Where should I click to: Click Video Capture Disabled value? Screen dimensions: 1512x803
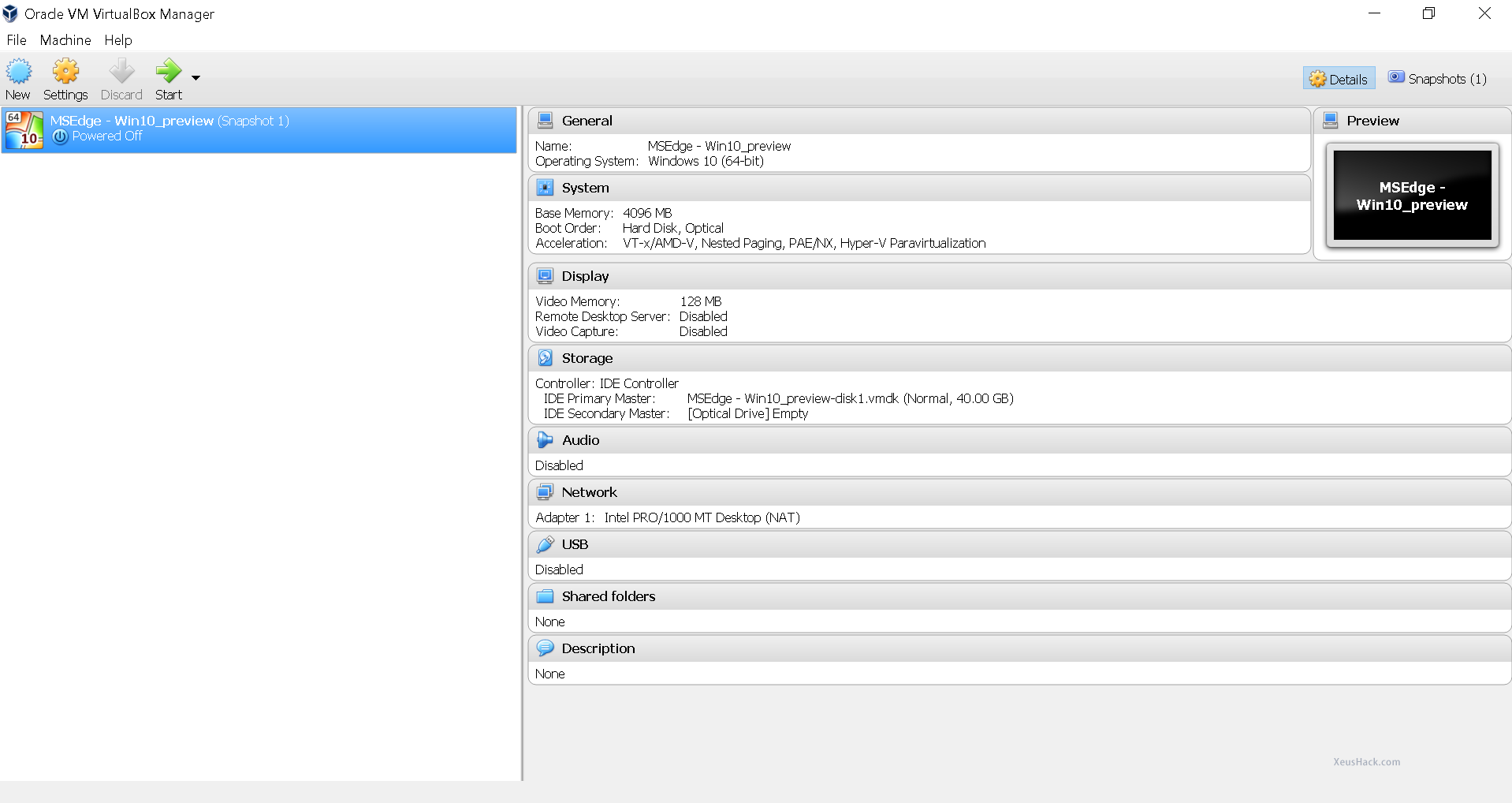click(703, 331)
